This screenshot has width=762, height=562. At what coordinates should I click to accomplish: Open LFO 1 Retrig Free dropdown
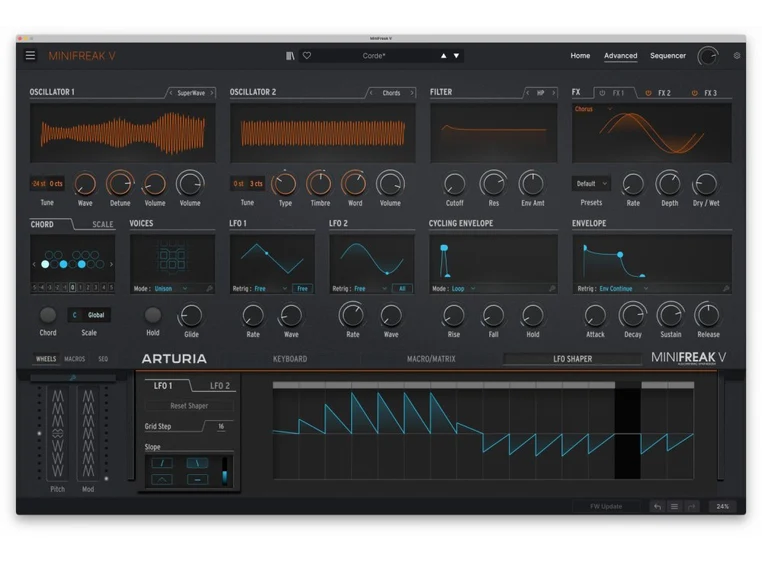point(273,289)
